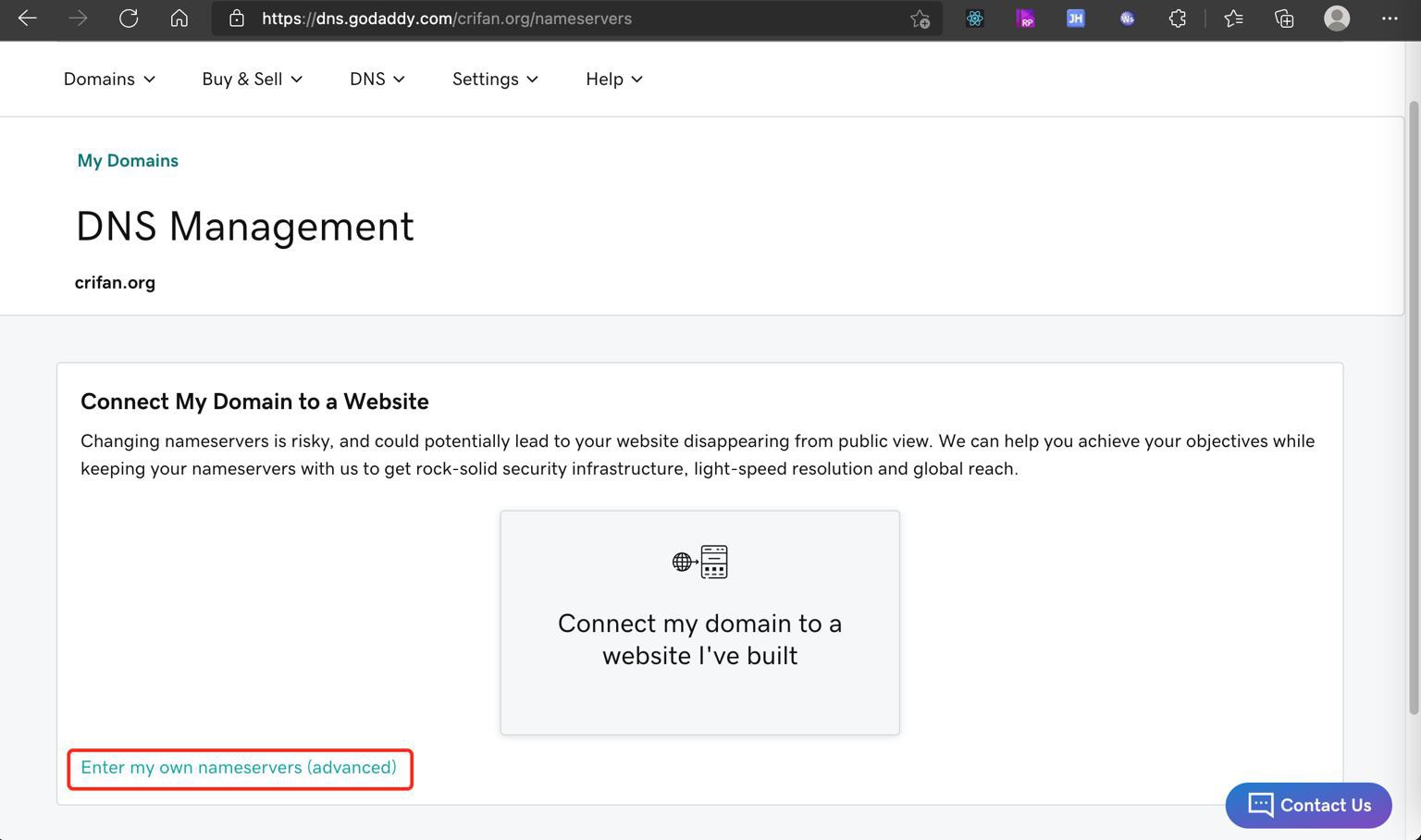Open the JH extension icon

tap(1075, 18)
